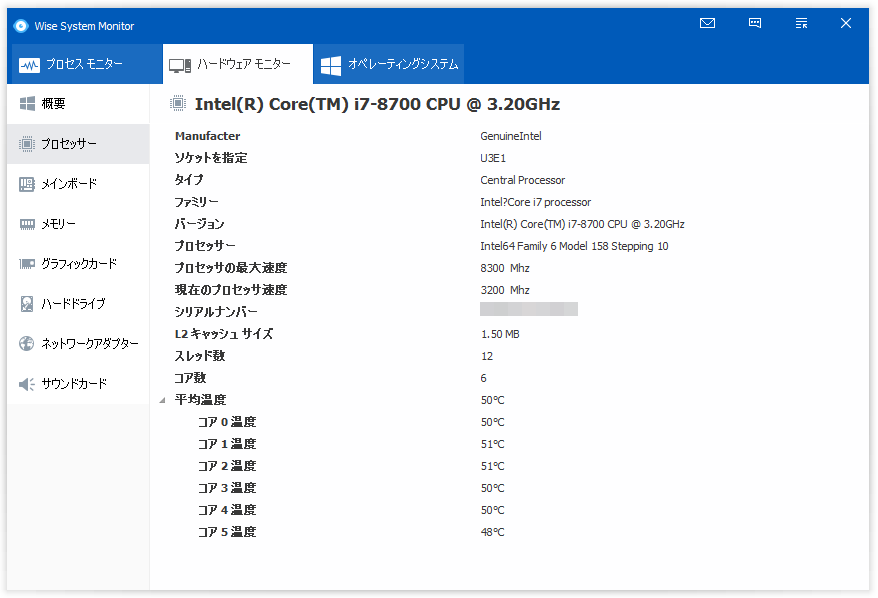Click the sound card speaker icon

click(27, 384)
